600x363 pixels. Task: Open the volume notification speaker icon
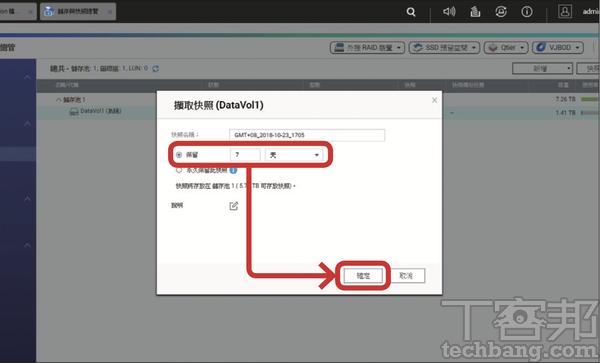point(449,11)
